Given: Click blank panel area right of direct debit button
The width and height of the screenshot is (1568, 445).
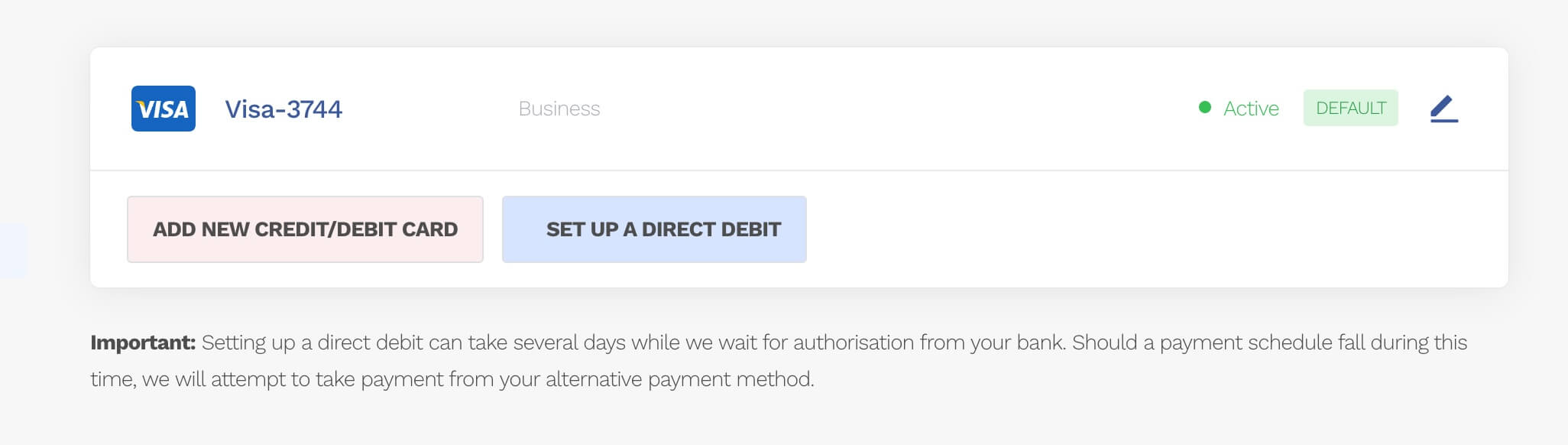Looking at the screenshot, I should coord(1146,229).
